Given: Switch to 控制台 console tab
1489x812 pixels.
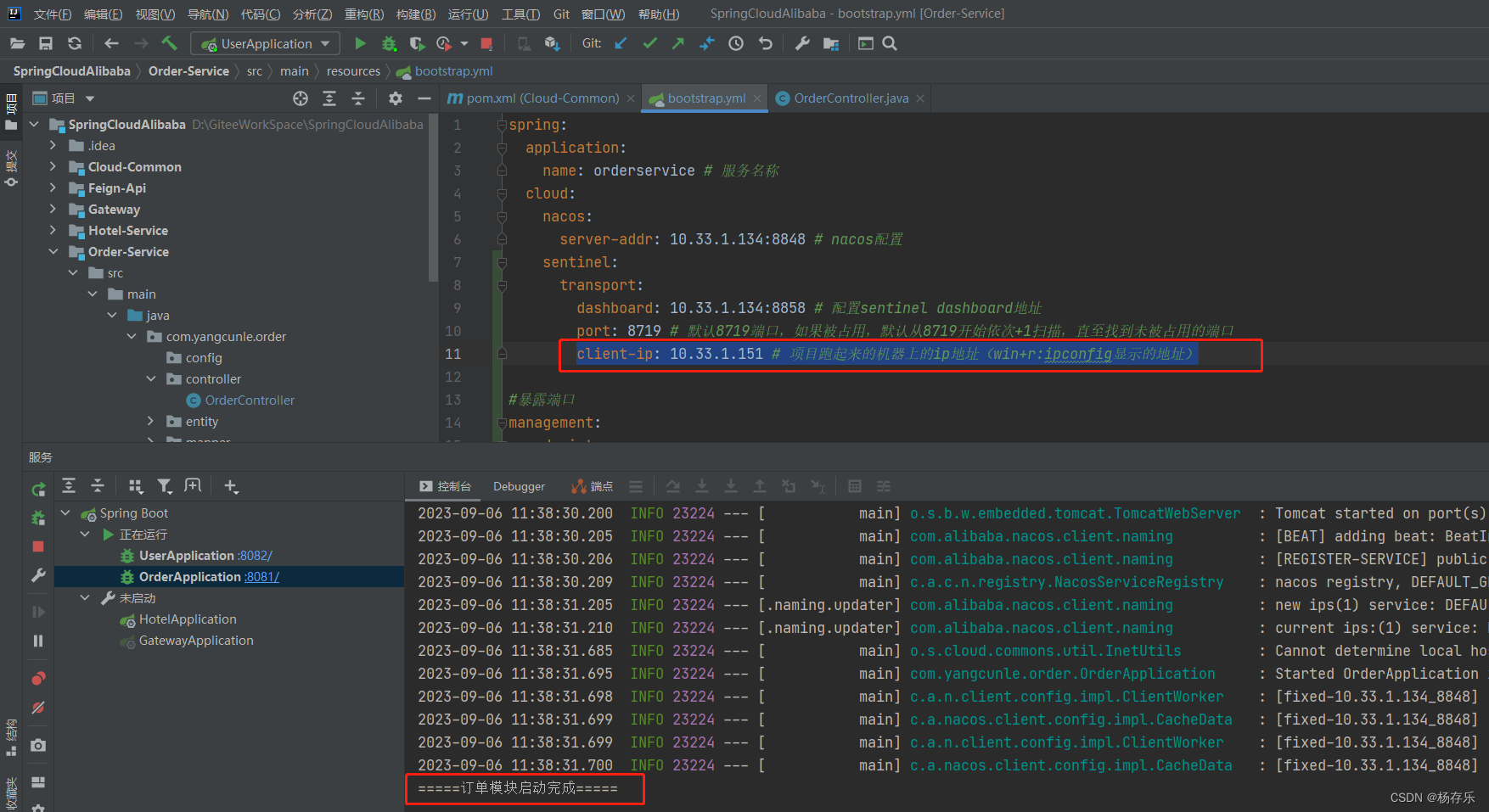Looking at the screenshot, I should point(446,486).
